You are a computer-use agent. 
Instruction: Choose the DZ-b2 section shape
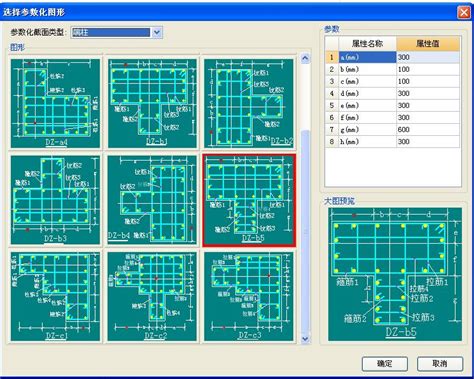pos(249,103)
